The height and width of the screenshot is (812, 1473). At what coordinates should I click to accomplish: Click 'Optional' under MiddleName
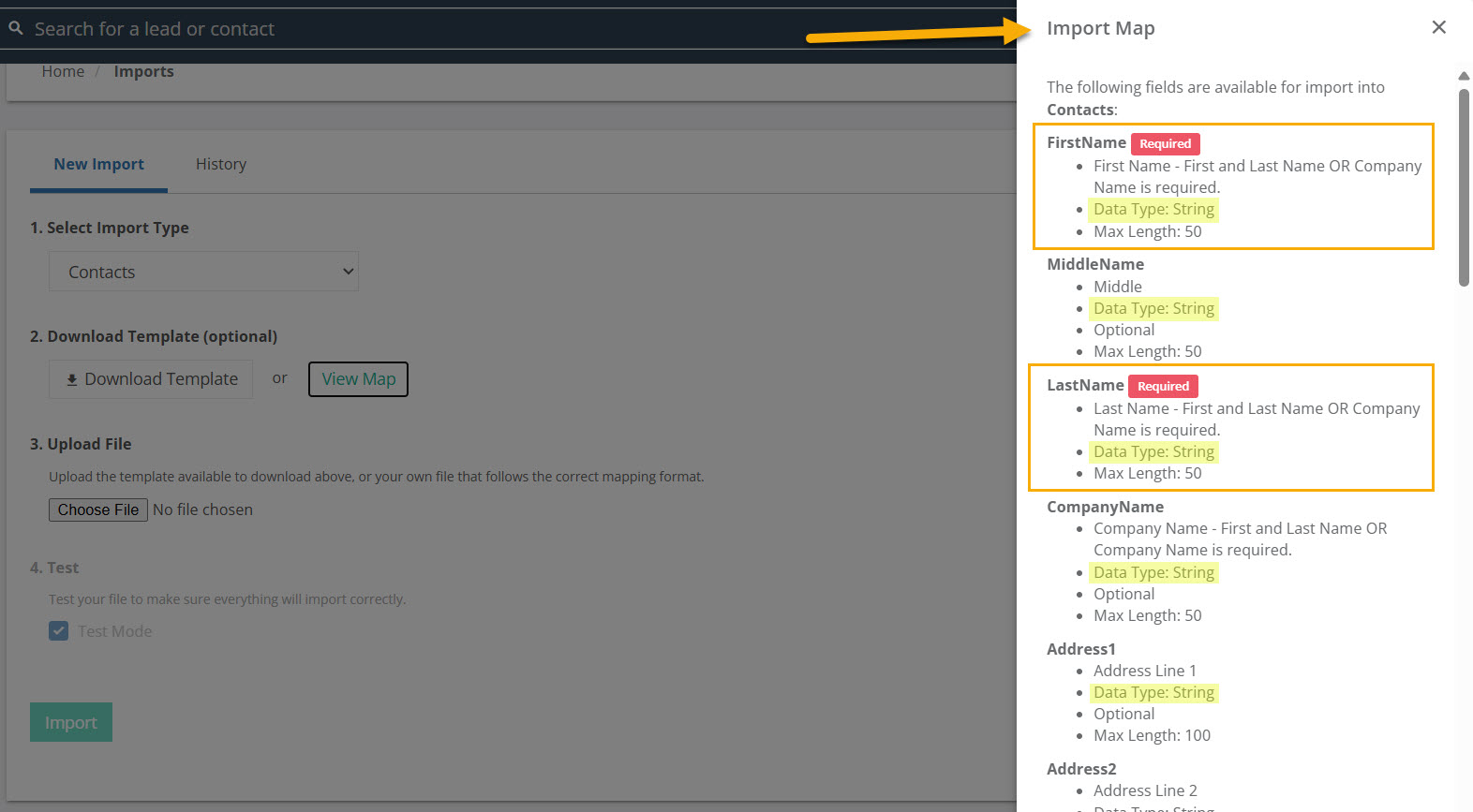pos(1123,330)
